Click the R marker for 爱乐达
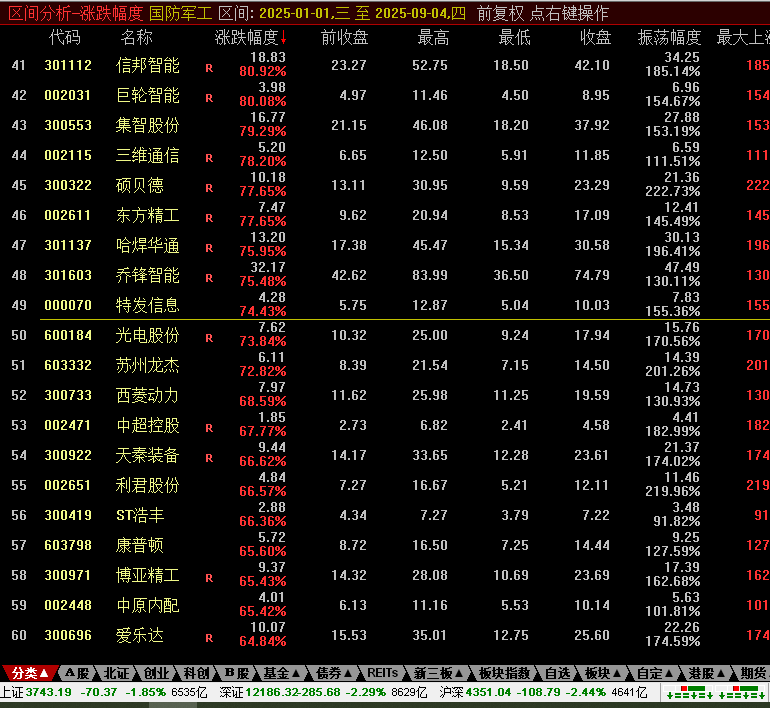 [209, 638]
